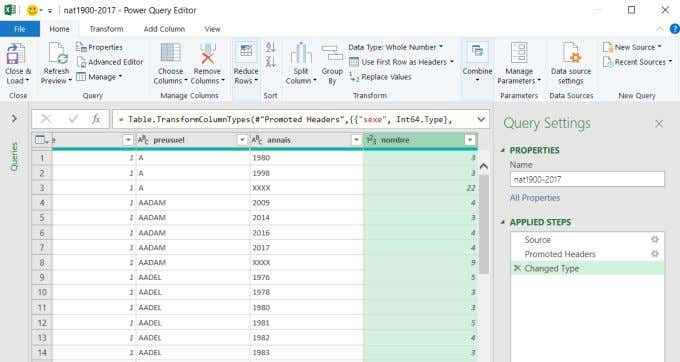Click Split Column icon
The height and width of the screenshot is (362, 680).
[301, 54]
